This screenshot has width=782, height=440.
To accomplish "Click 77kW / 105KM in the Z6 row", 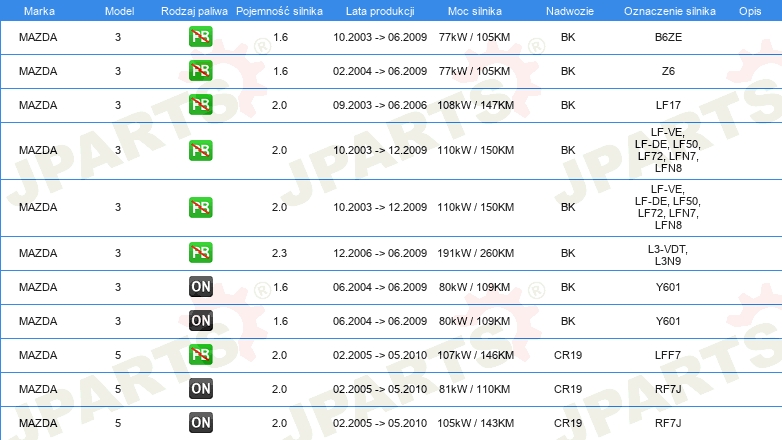I will [474, 71].
